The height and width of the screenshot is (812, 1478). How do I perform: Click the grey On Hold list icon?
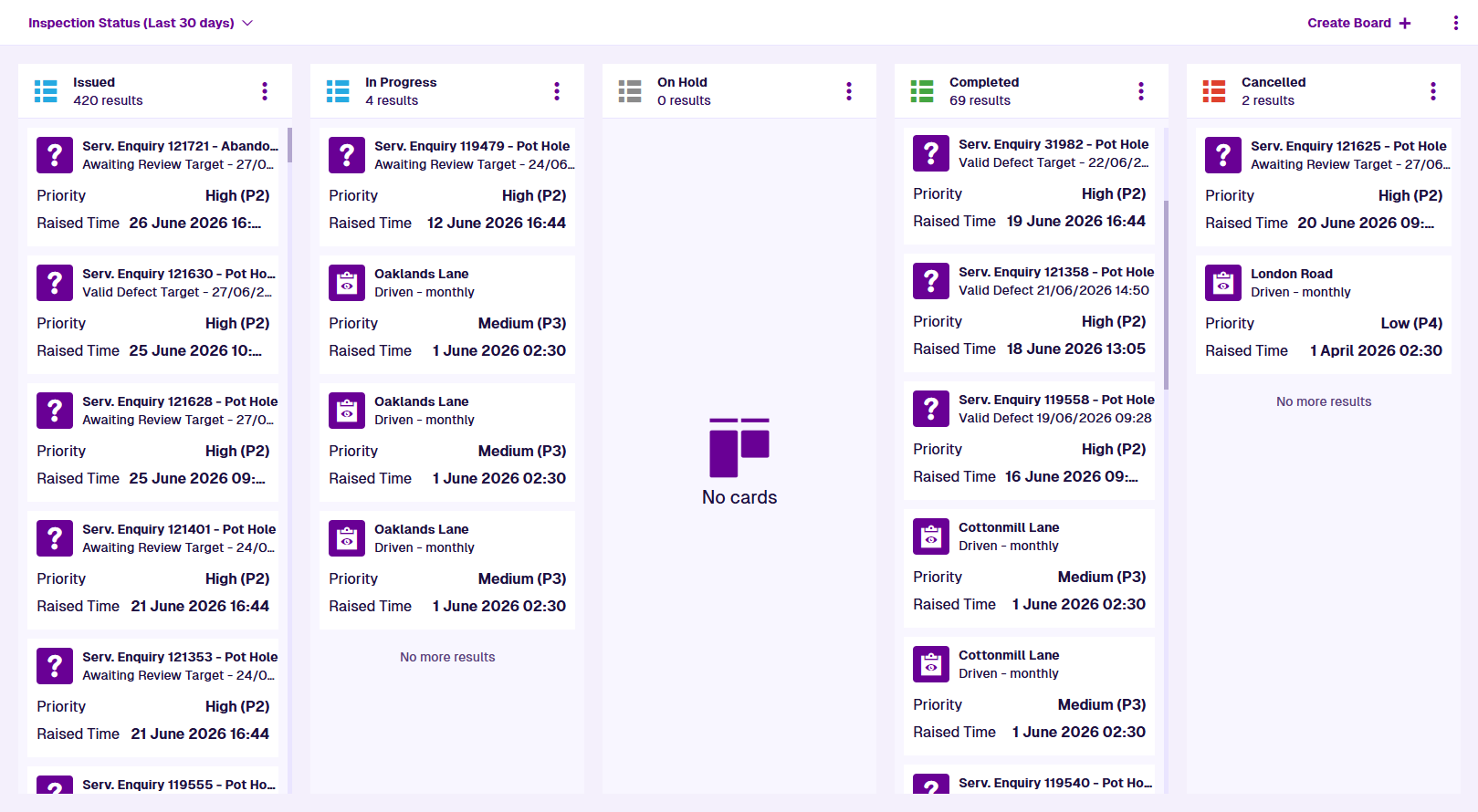coord(630,91)
